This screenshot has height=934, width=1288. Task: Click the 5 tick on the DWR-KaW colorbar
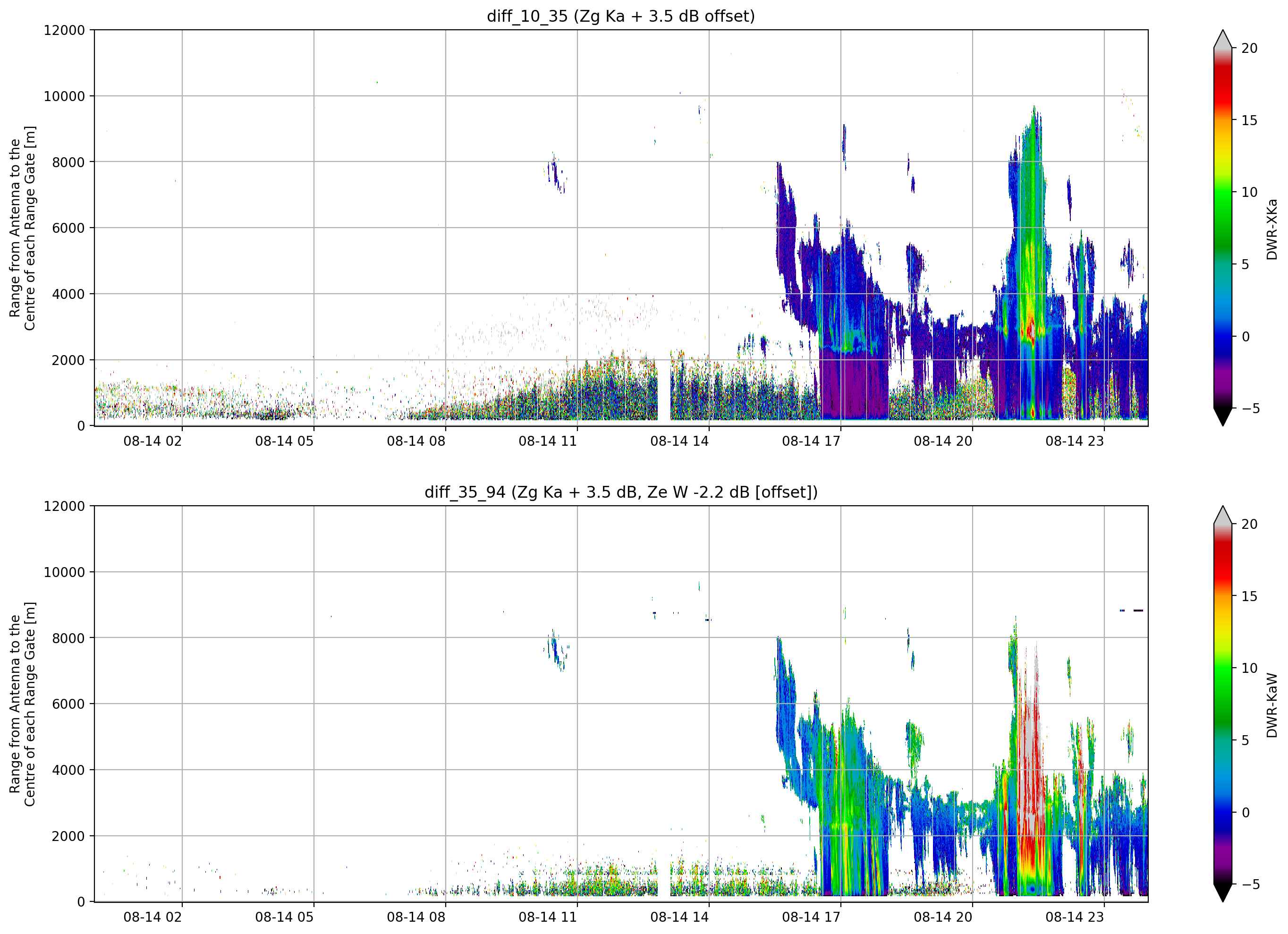(x=1246, y=741)
